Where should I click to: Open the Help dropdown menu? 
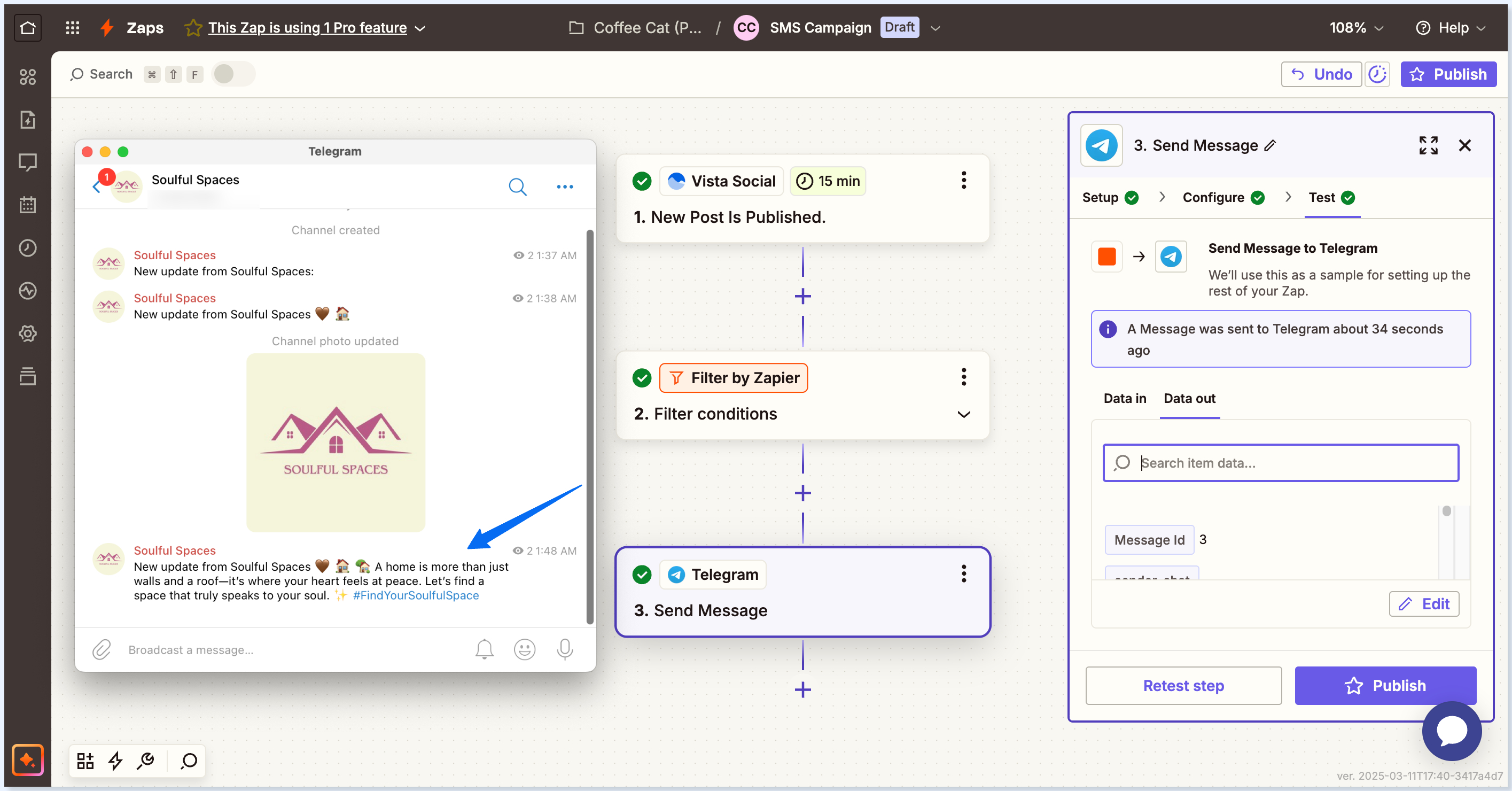click(1451, 28)
